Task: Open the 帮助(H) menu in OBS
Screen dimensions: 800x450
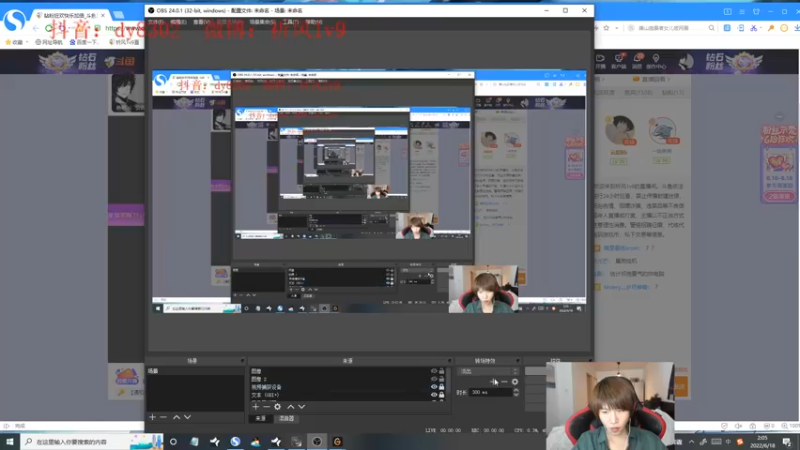Action: [314, 22]
